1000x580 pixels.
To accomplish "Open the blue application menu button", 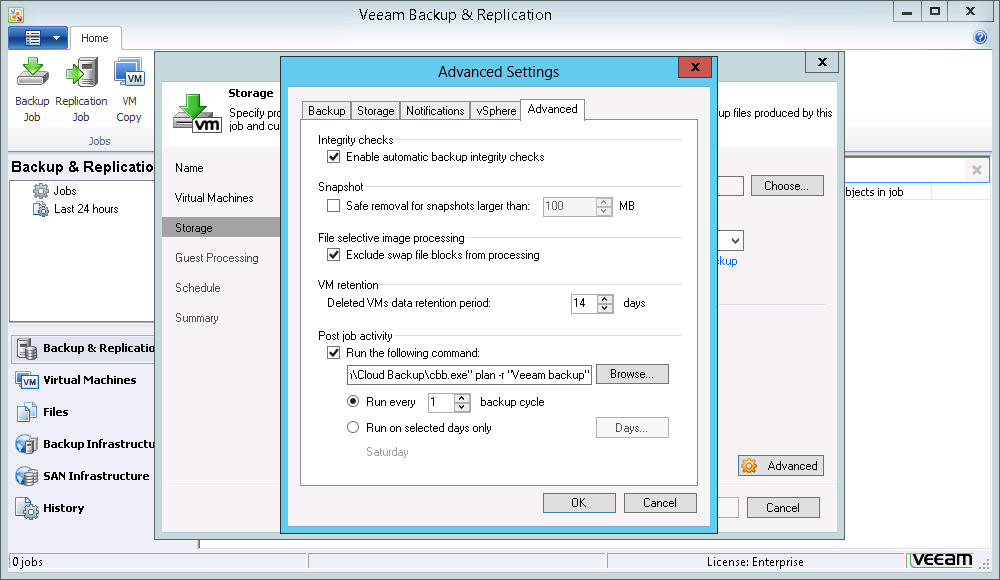I will point(38,38).
